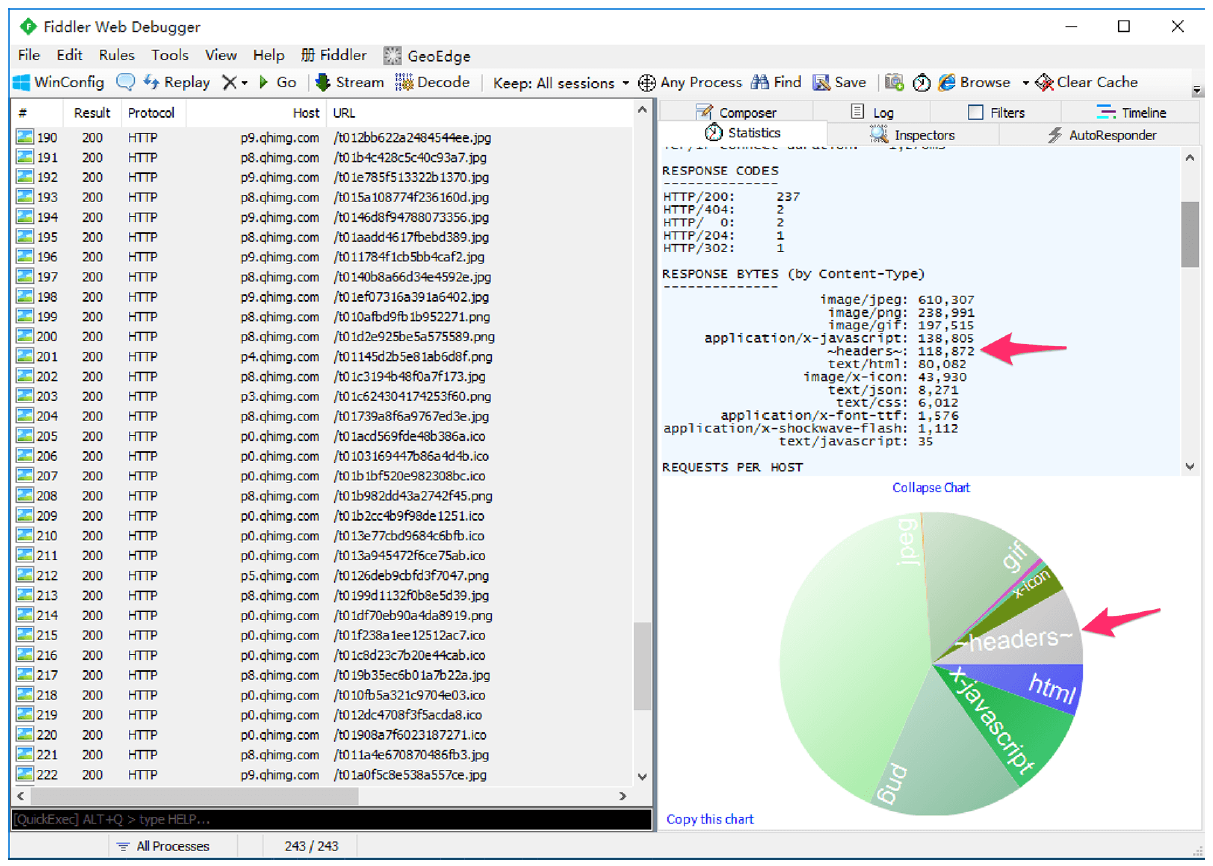Open the Help menu
The image size is (1213, 866).
[x=269, y=55]
